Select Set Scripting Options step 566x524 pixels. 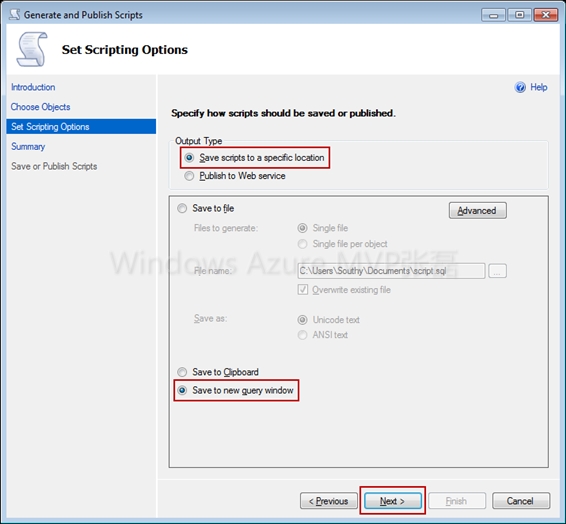[81, 127]
